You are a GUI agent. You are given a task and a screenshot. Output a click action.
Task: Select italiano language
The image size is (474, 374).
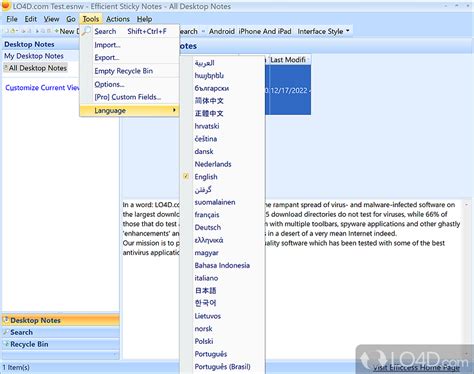point(222,278)
